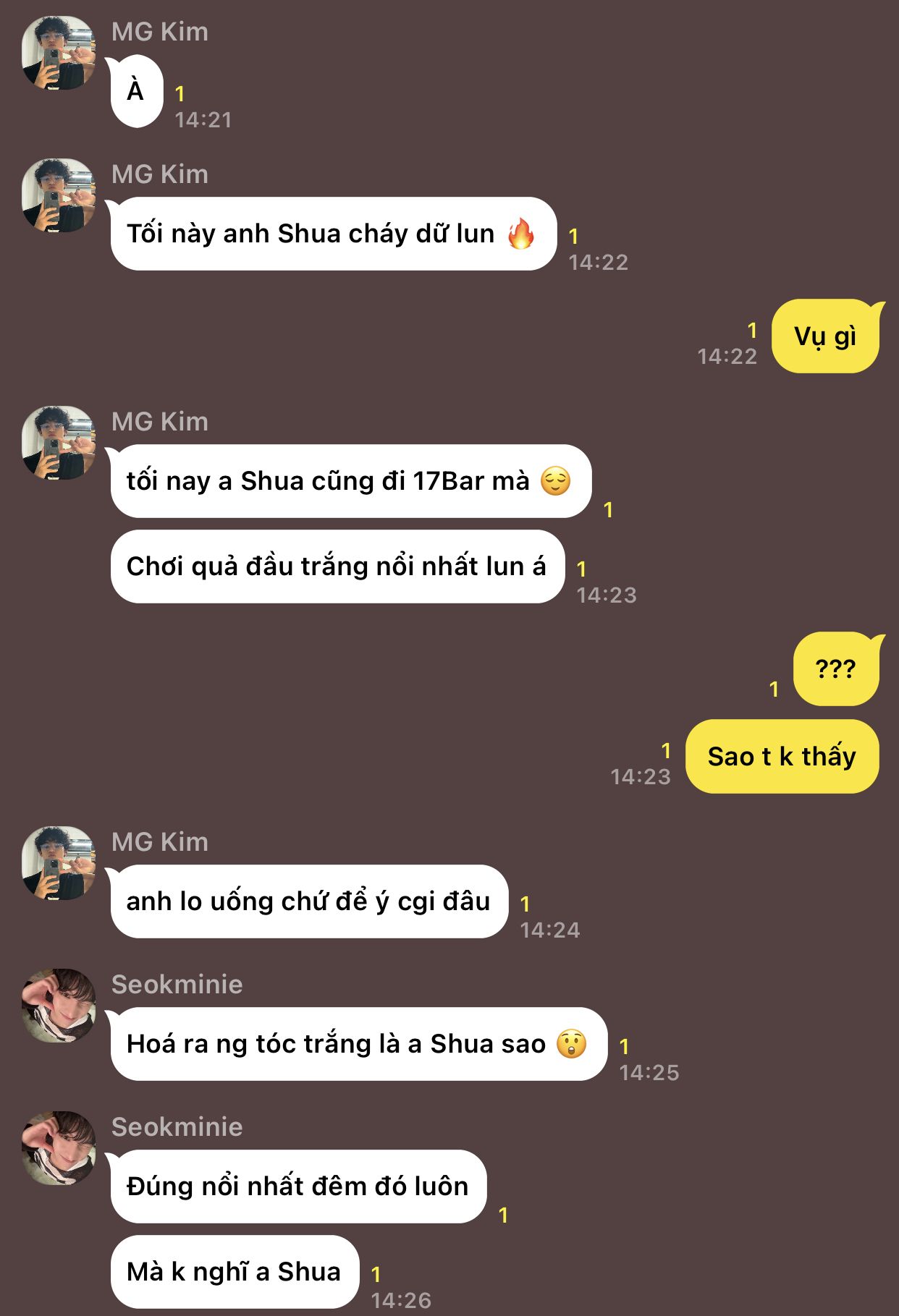
Task: Select the 'À' message bubble
Action: coord(136,91)
